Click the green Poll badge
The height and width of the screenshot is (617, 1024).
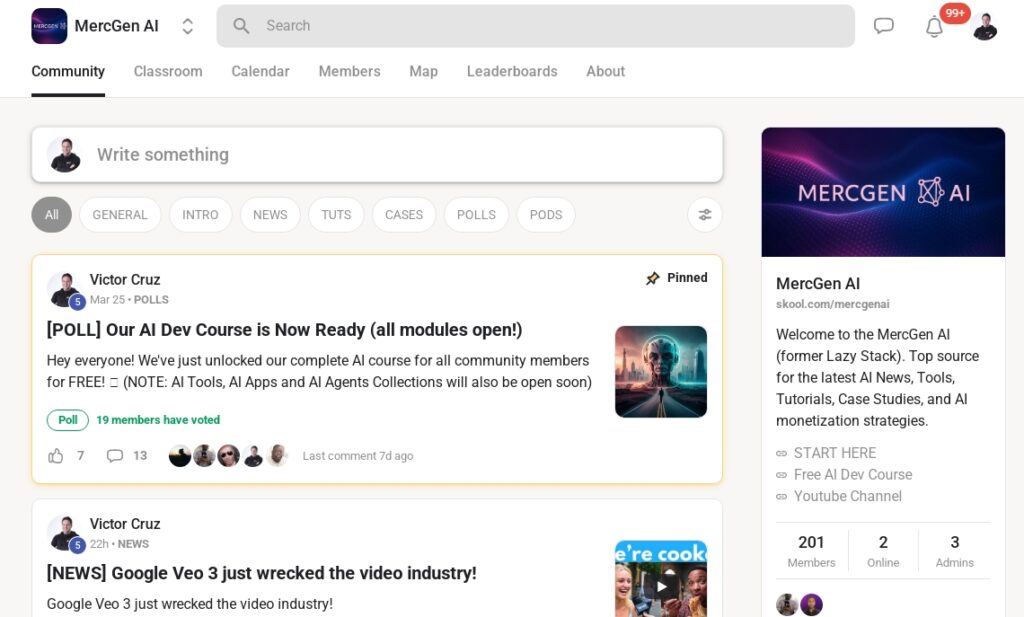click(68, 420)
